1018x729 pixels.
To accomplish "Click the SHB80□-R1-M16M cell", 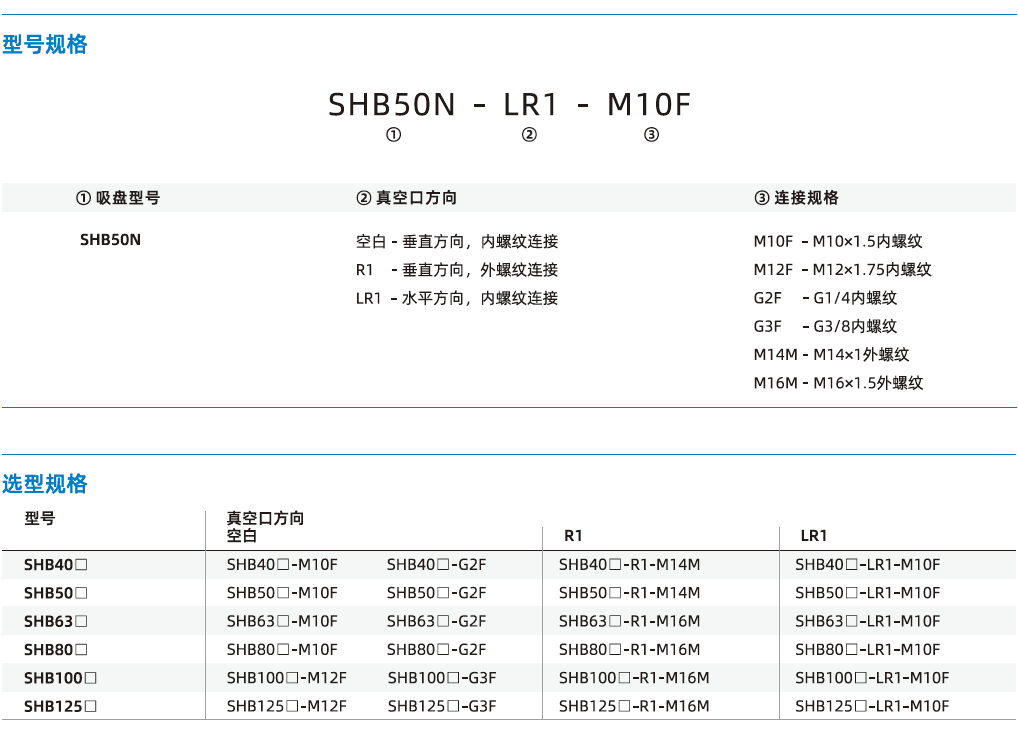I will click(630, 650).
